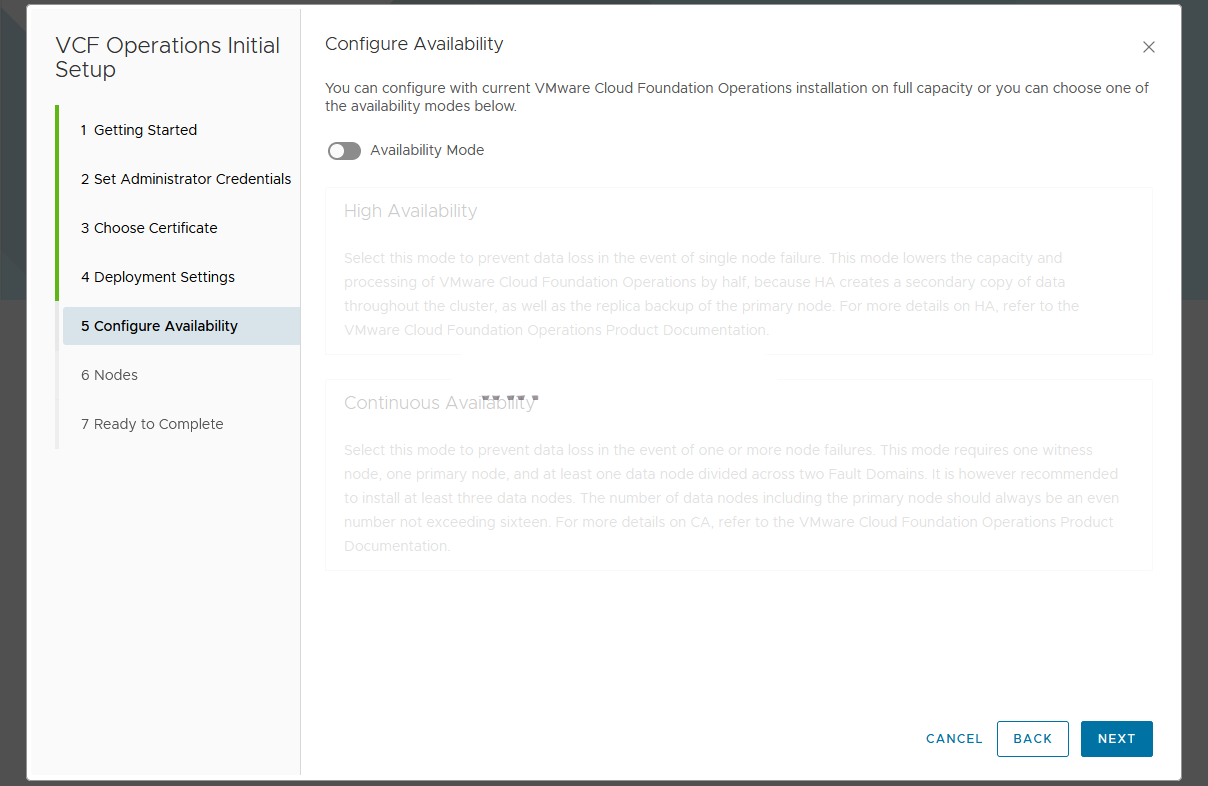Click the Continuous Availability card title

tap(440, 403)
